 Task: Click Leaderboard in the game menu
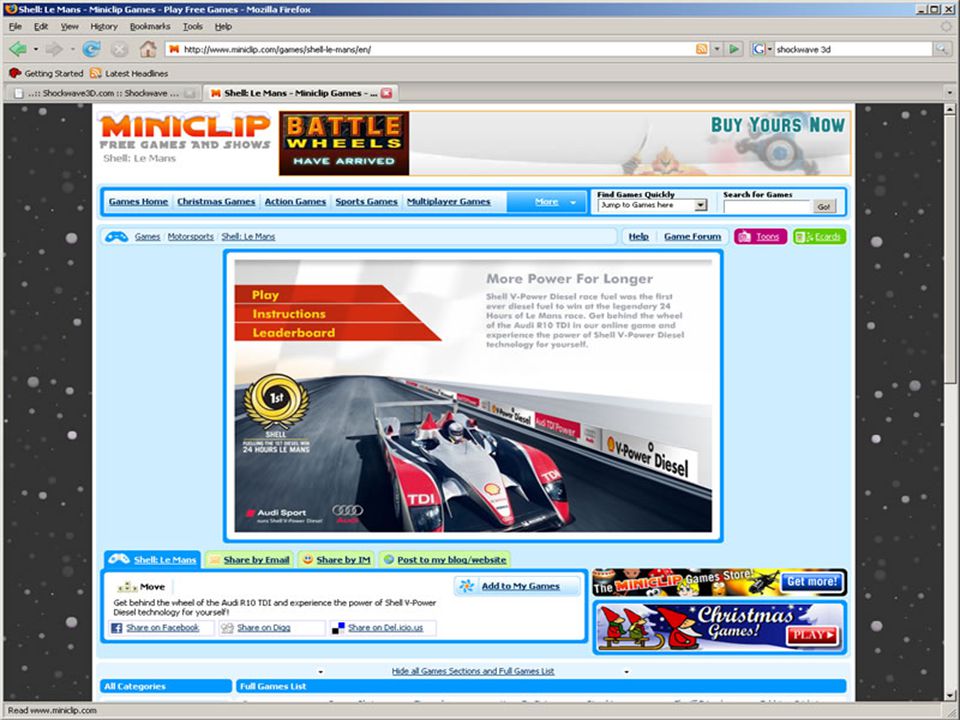click(x=294, y=333)
